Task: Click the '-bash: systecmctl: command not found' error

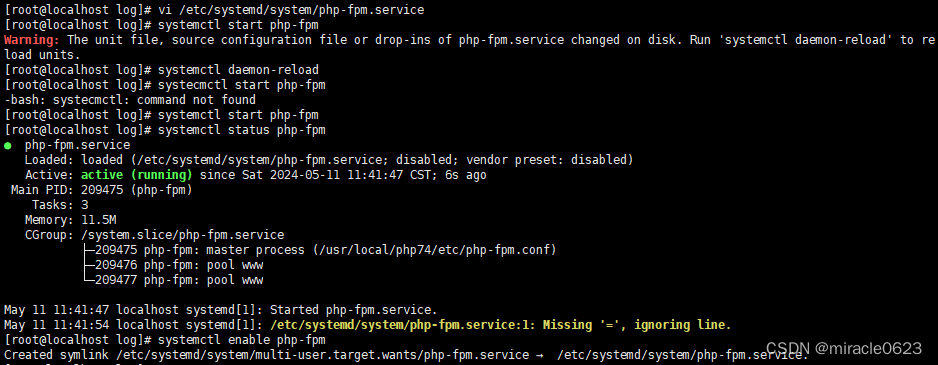Action: tap(130, 100)
